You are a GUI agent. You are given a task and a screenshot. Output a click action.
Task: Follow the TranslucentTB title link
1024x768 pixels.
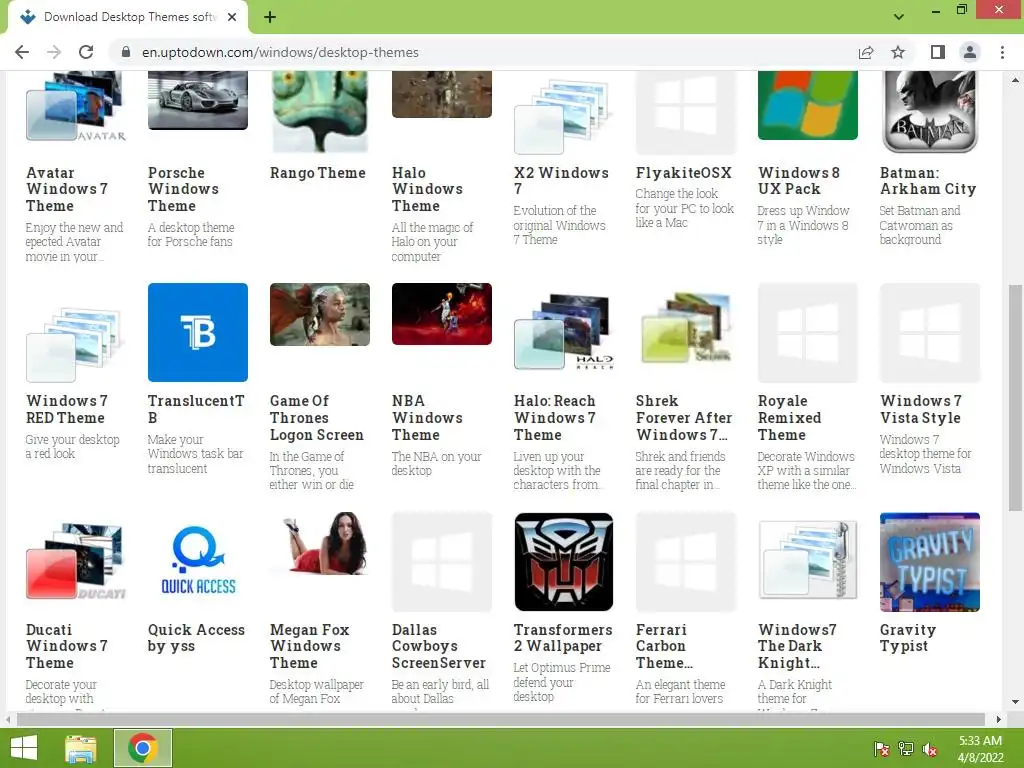tap(196, 409)
